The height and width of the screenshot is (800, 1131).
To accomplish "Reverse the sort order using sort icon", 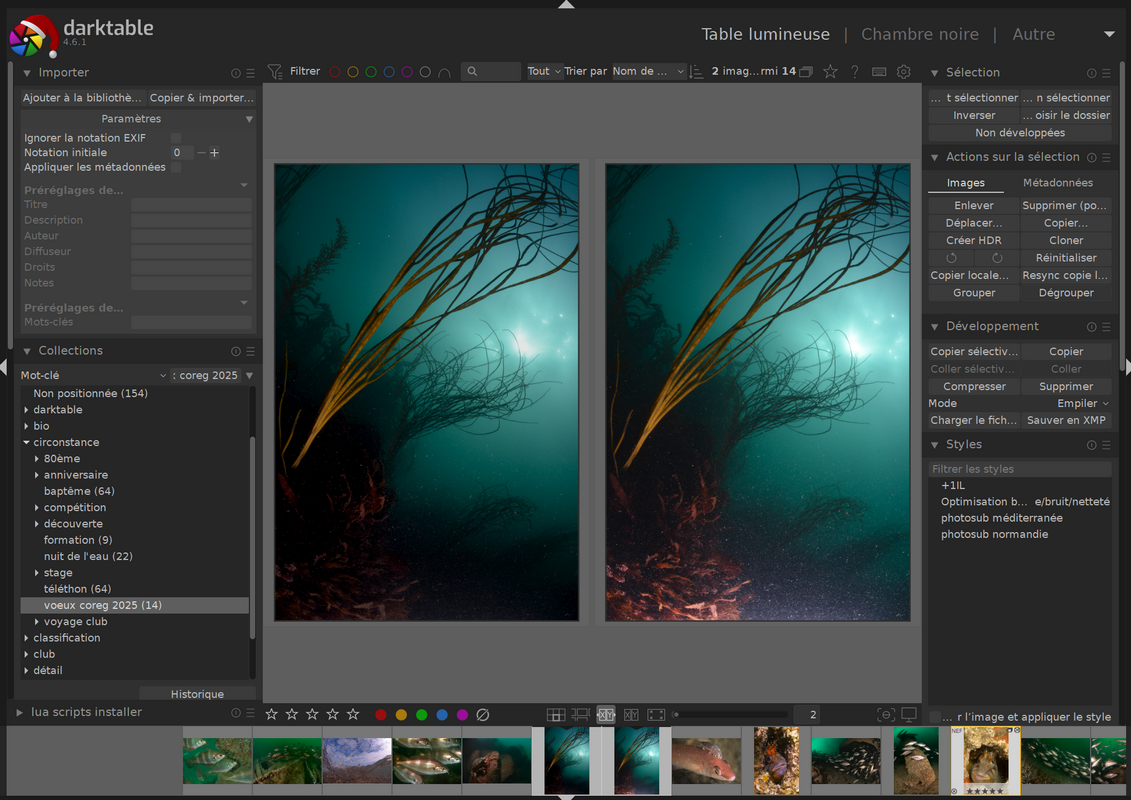I will (697, 72).
